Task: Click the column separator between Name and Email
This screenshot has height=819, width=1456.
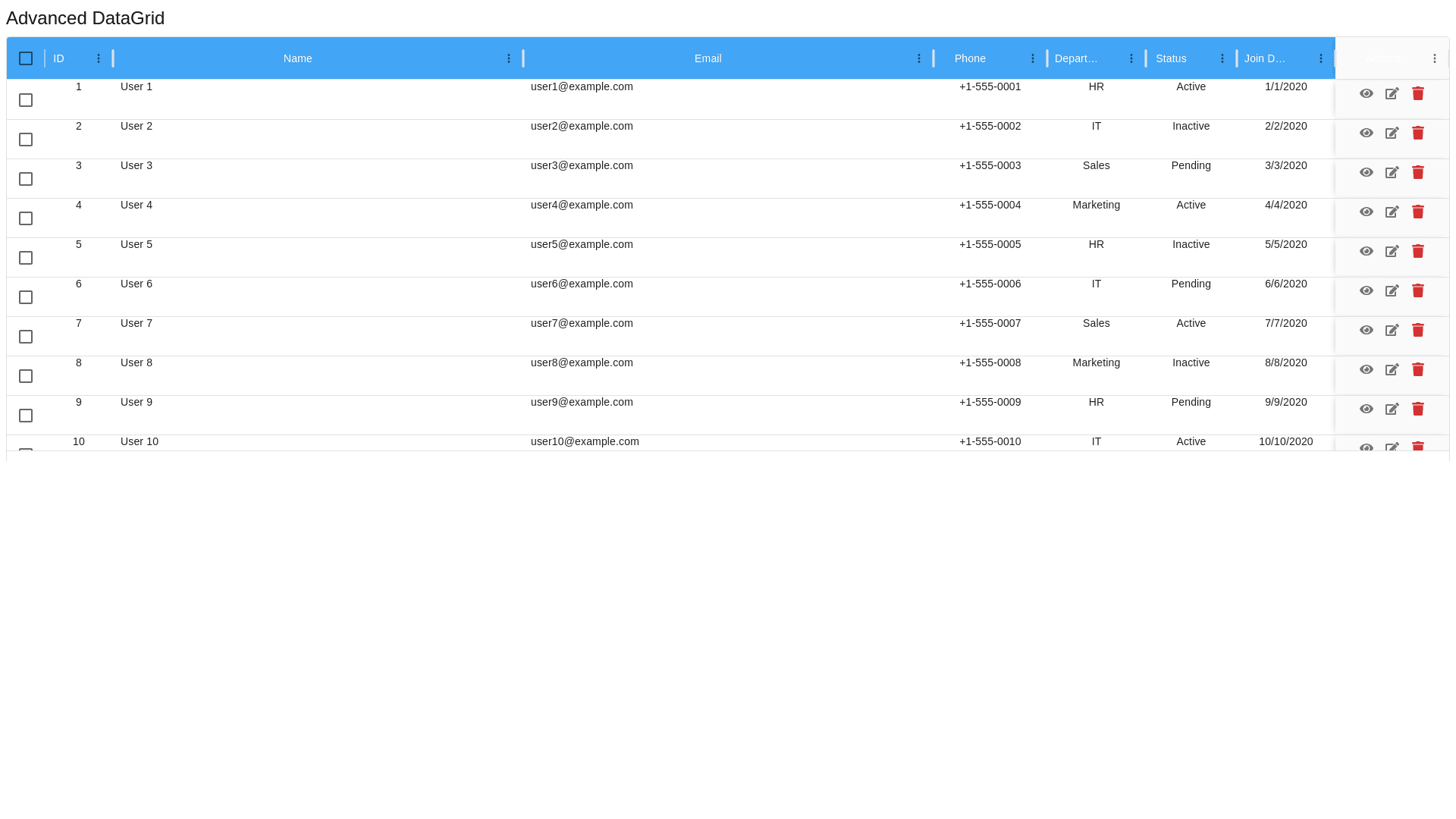Action: click(x=523, y=58)
